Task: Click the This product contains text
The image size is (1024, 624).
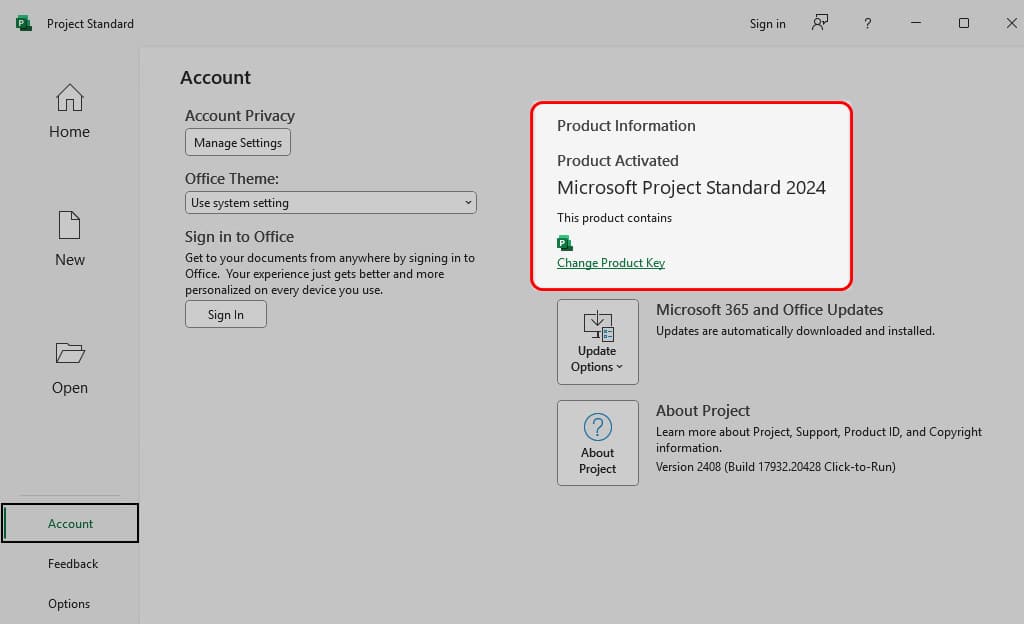Action: (615, 218)
